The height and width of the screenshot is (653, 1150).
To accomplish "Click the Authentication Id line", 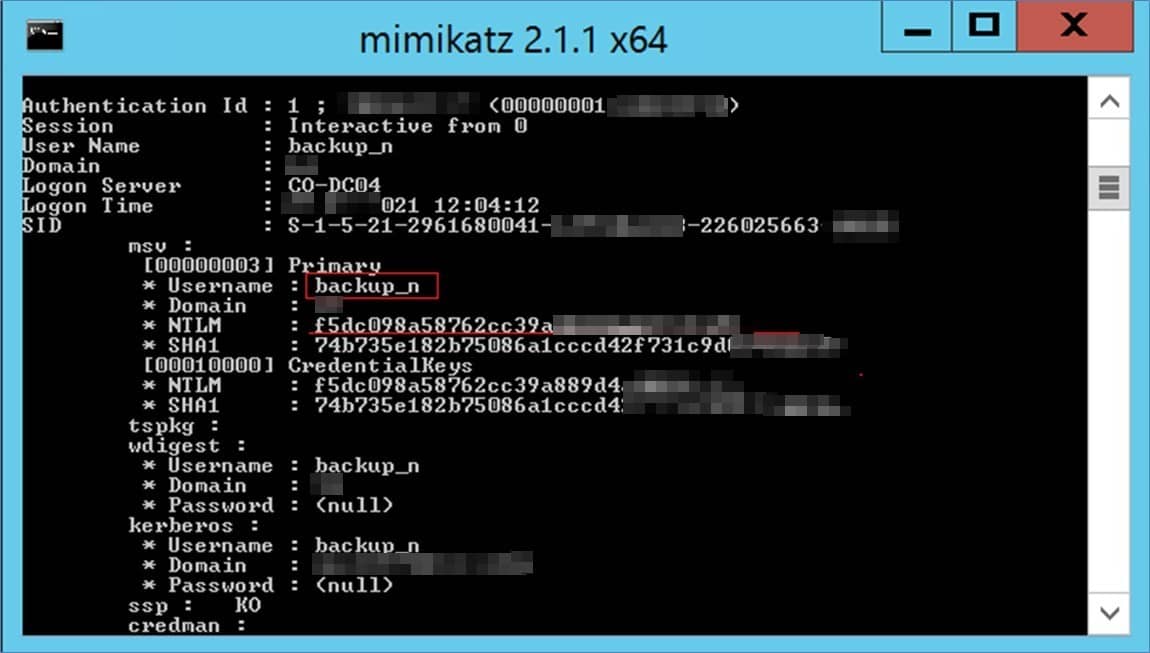I will (x=380, y=106).
